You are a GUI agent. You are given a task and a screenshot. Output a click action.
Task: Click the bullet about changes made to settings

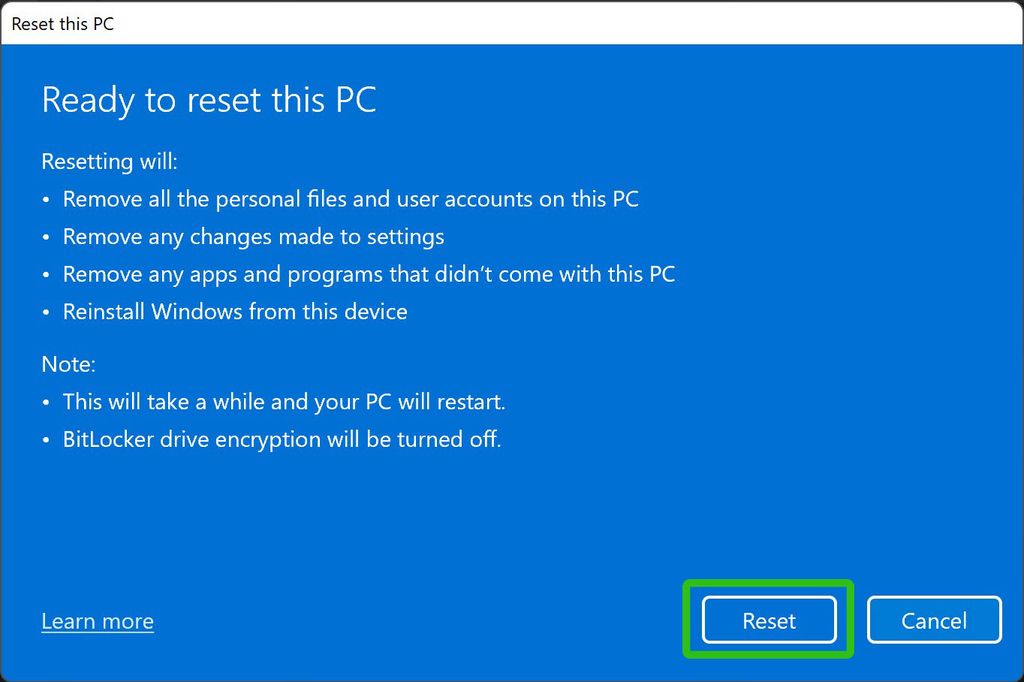(x=253, y=237)
